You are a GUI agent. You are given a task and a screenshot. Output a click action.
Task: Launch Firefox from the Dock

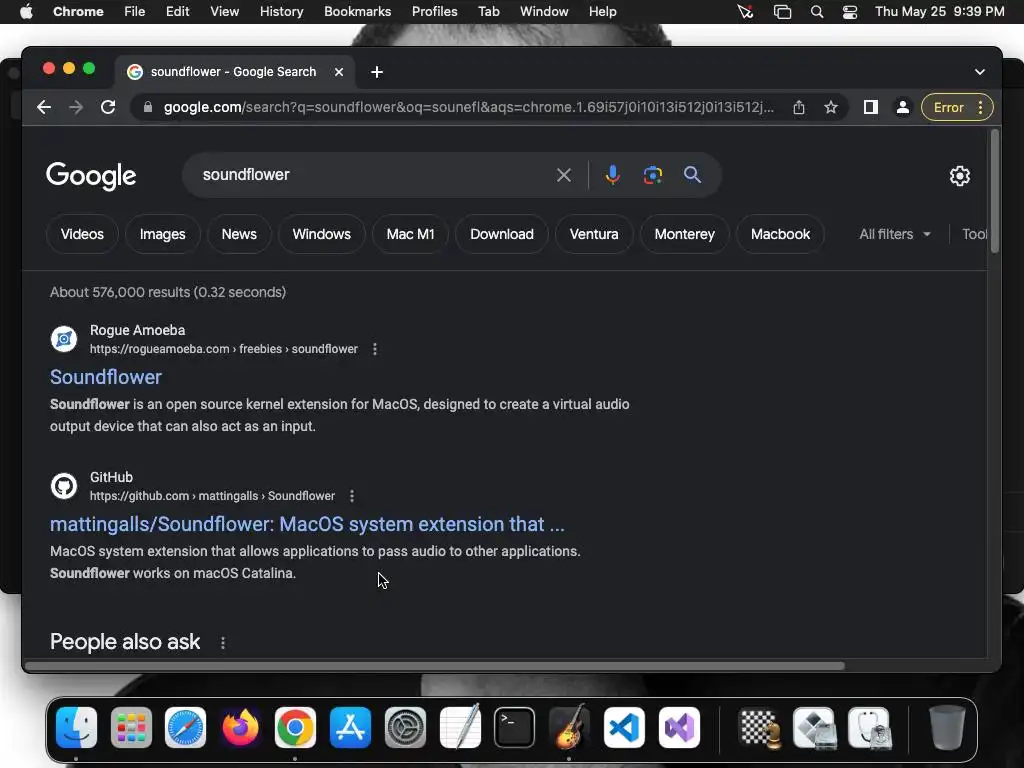click(240, 728)
